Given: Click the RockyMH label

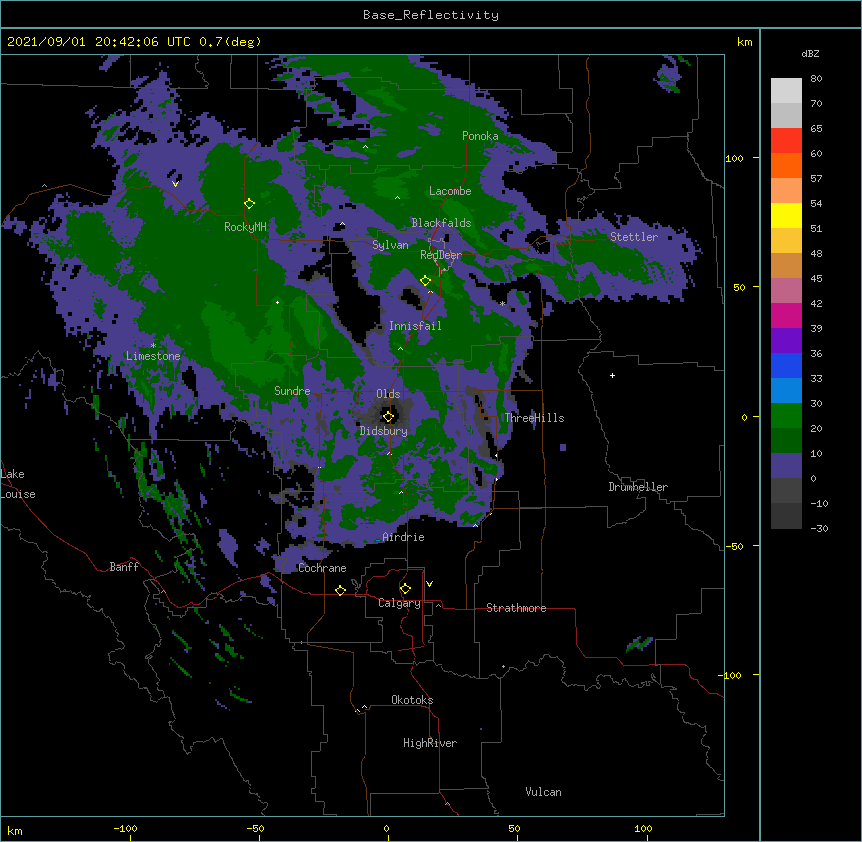Looking at the screenshot, I should pyautogui.click(x=245, y=227).
